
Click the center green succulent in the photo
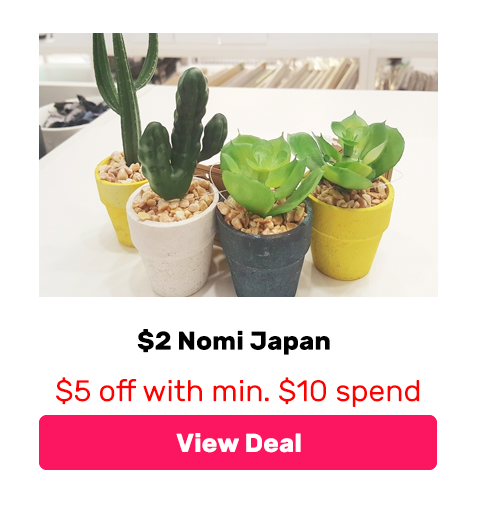click(x=263, y=173)
